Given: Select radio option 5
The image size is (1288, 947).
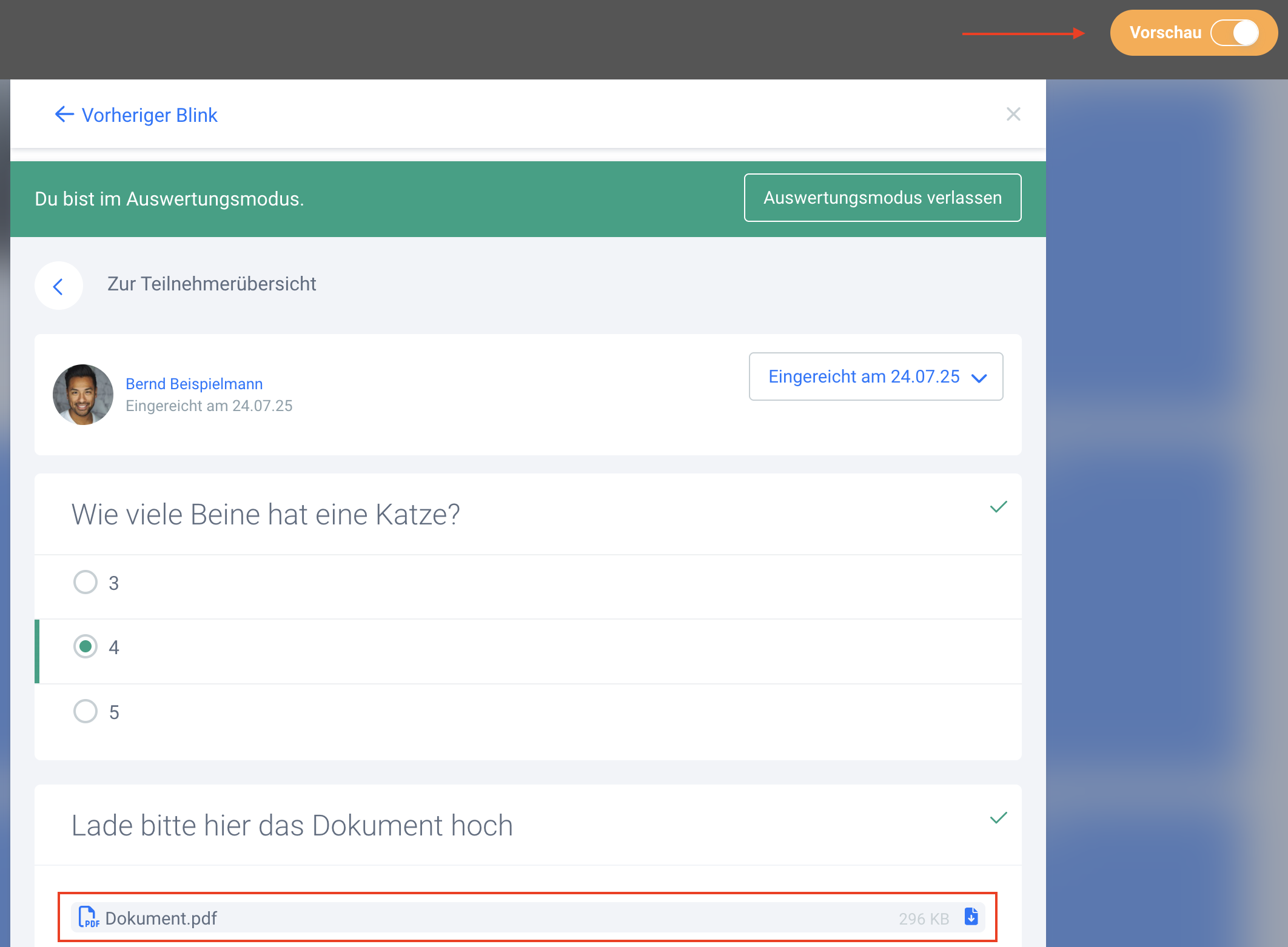Looking at the screenshot, I should 86,711.
